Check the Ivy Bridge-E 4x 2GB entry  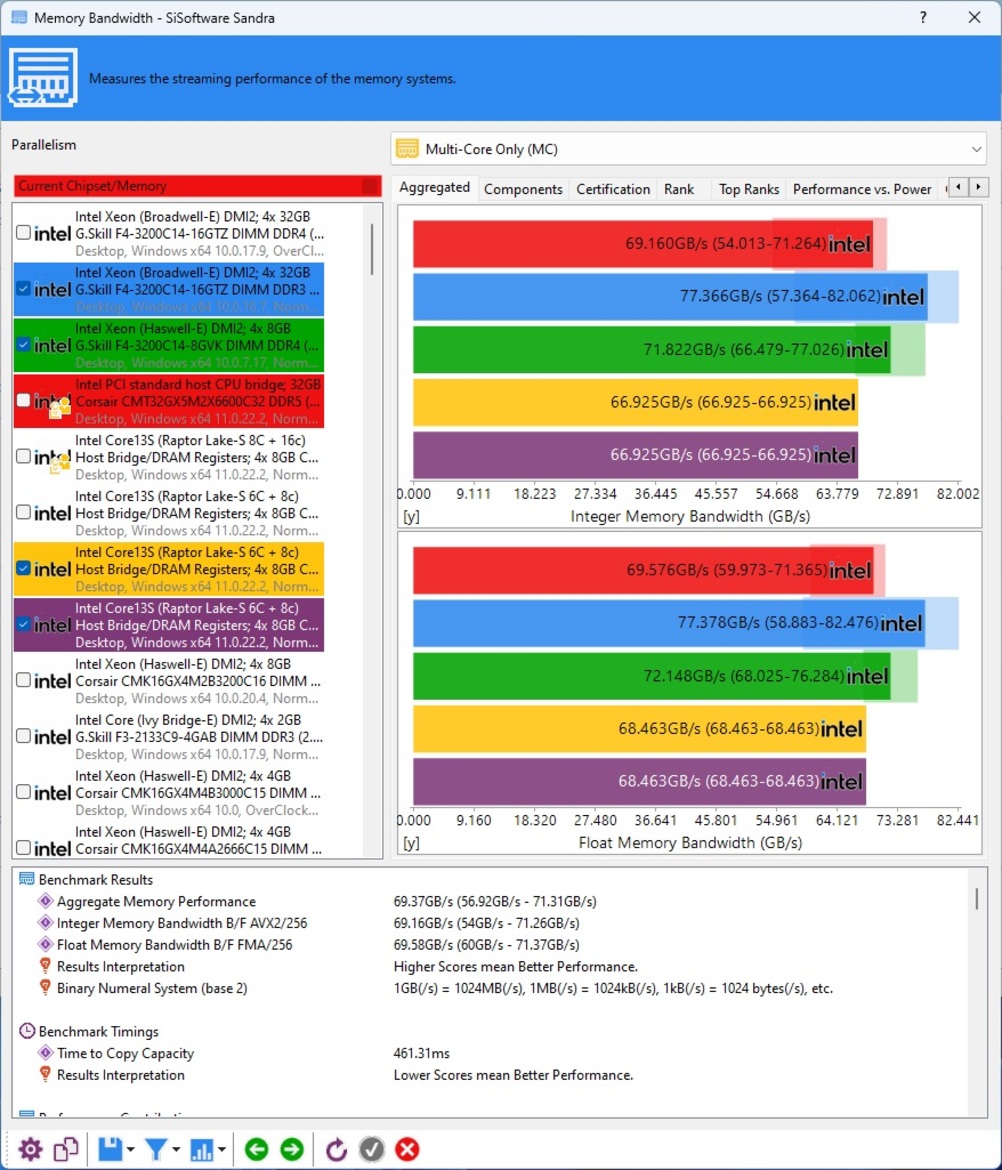pyautogui.click(x=23, y=736)
